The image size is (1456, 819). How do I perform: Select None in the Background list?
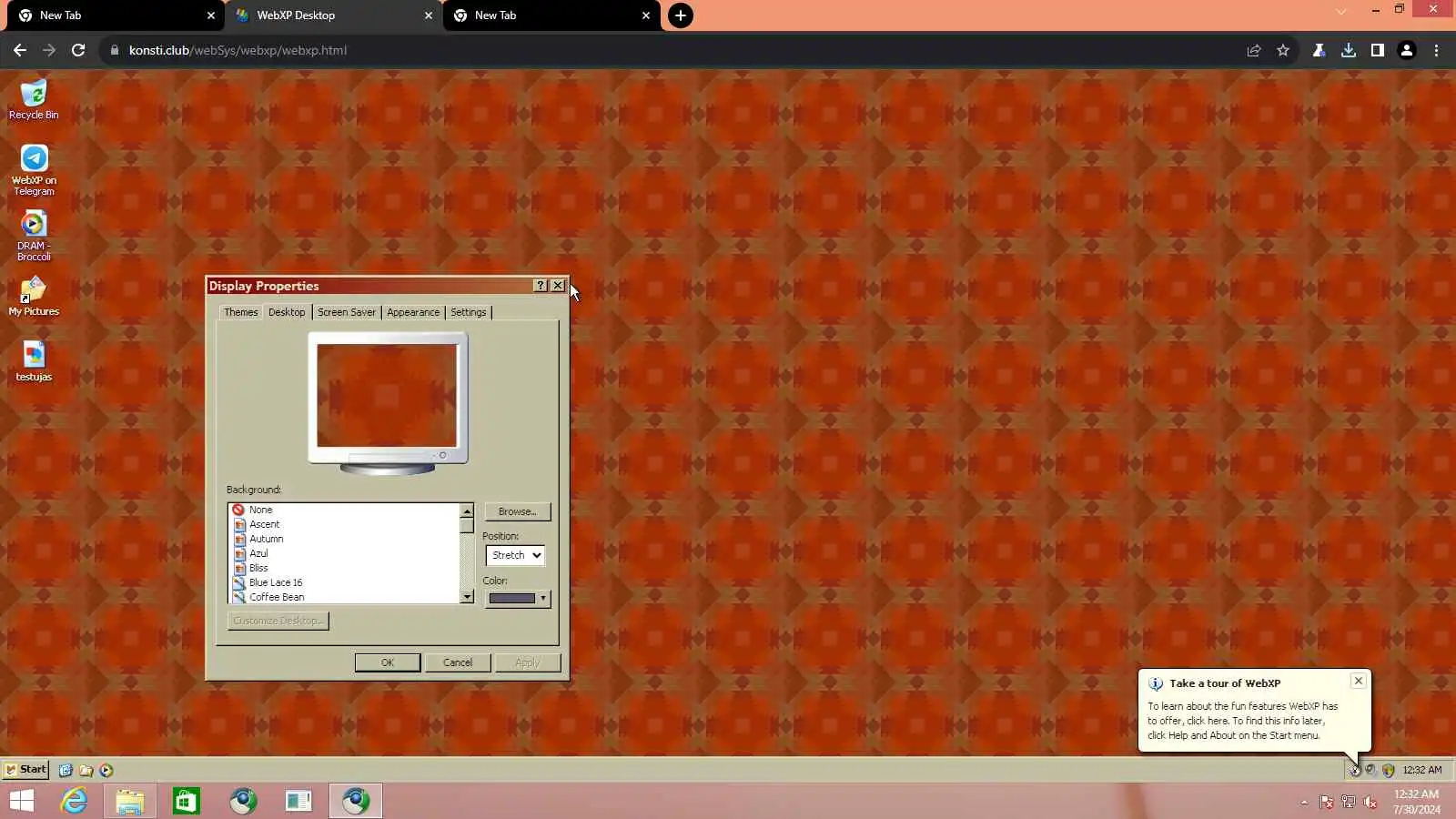click(x=345, y=510)
